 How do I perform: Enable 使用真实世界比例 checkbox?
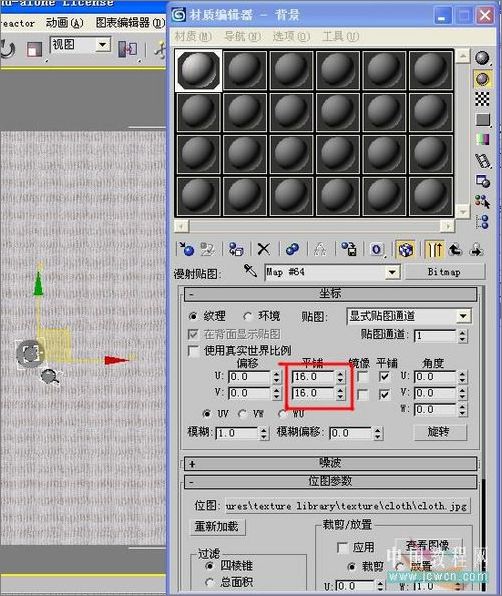coord(194,351)
